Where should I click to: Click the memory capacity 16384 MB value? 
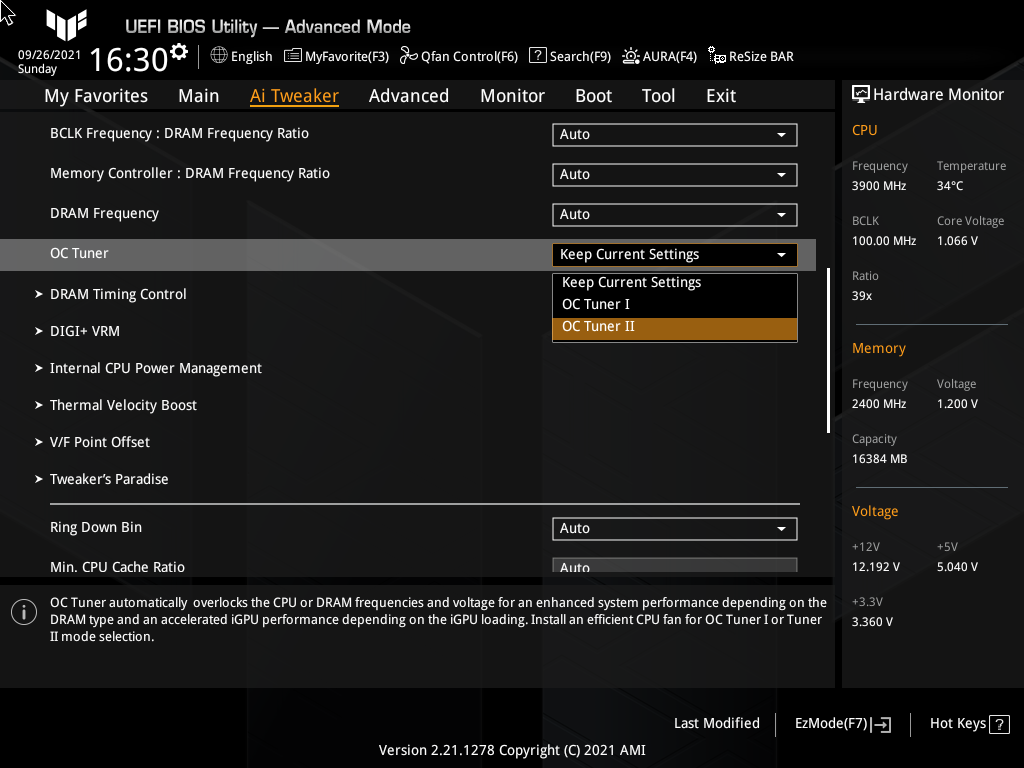pos(879,459)
